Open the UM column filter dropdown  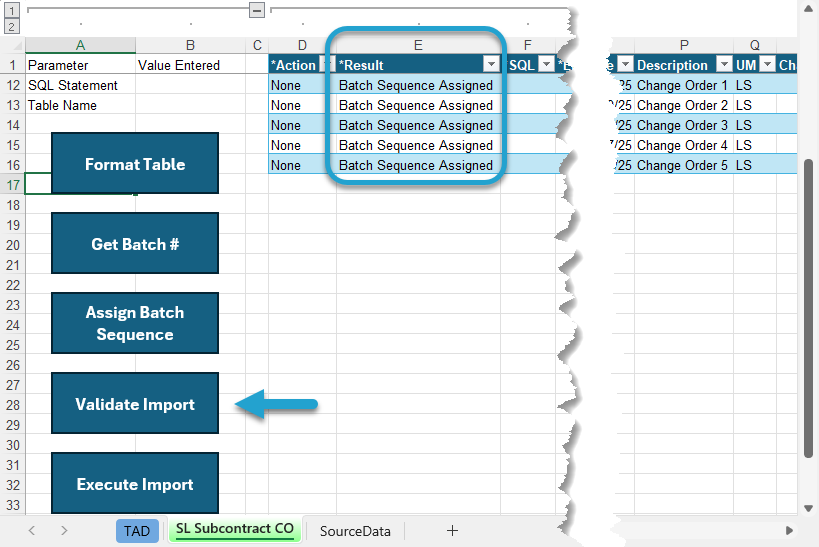point(767,64)
